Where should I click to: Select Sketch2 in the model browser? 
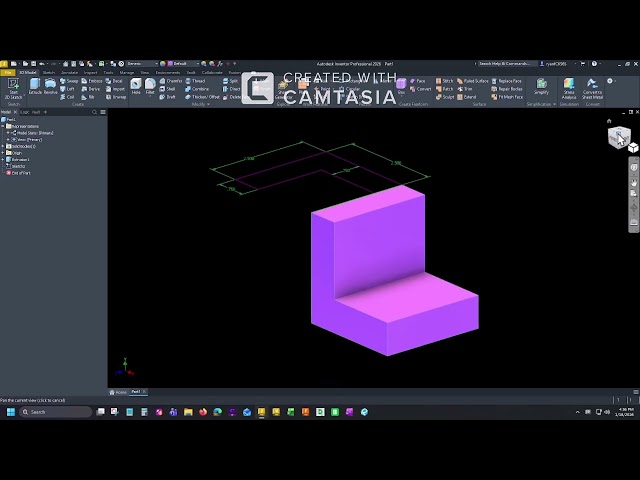point(18,166)
